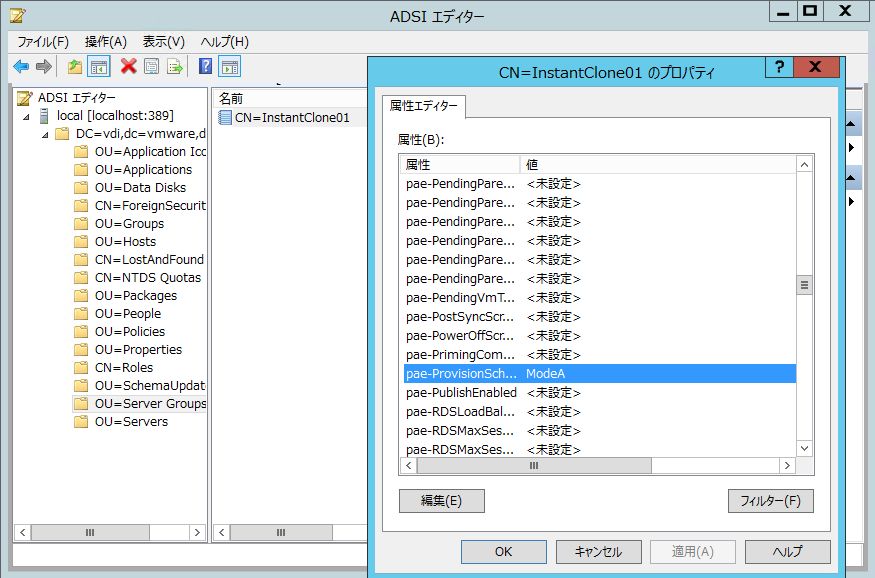Click the 編集(E) button

tap(441, 501)
